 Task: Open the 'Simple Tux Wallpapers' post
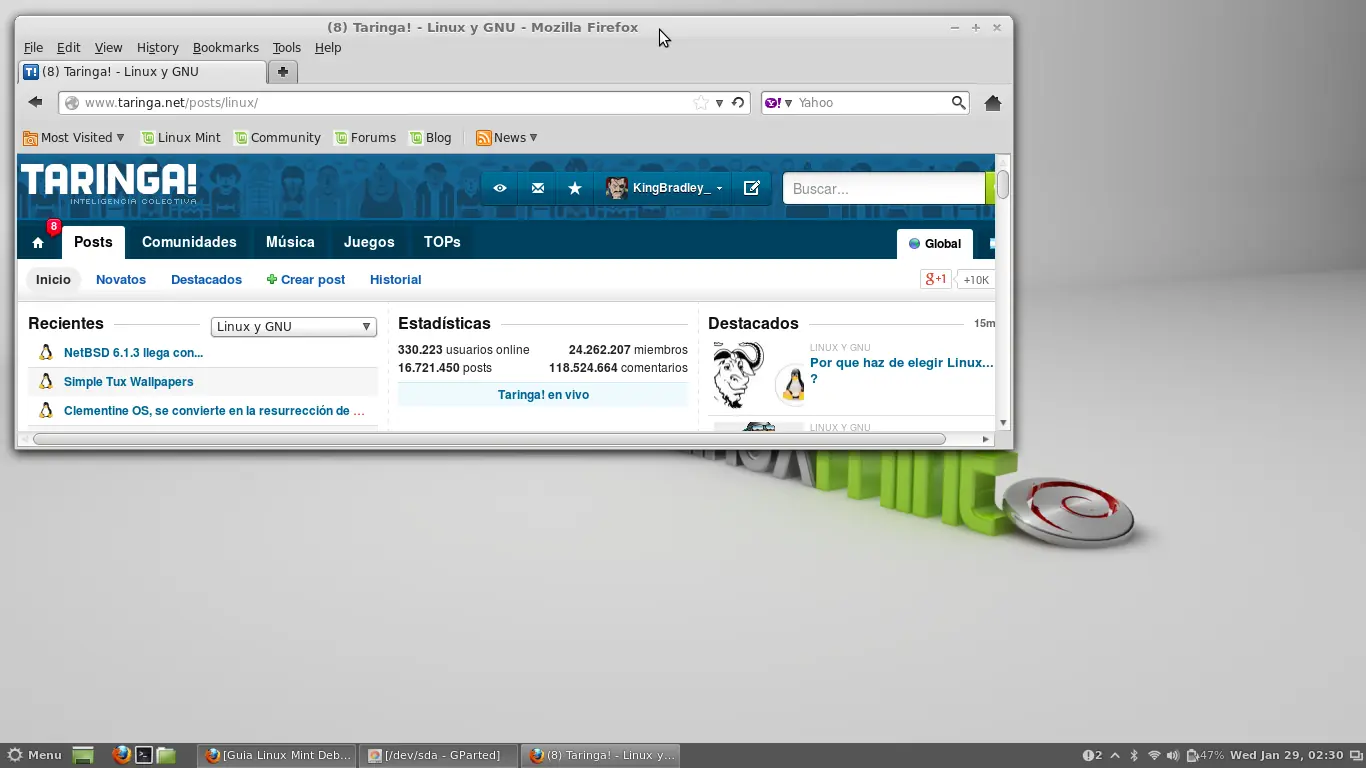point(128,382)
